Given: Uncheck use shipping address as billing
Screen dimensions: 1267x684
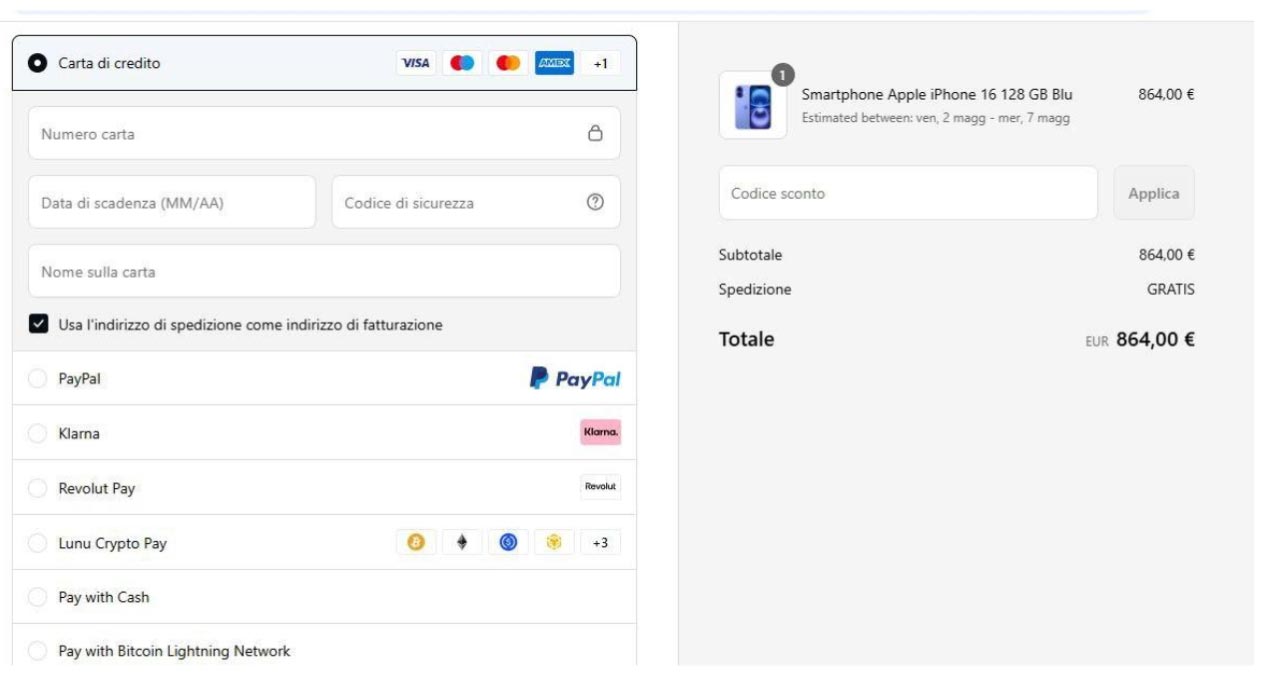Looking at the screenshot, I should tap(38, 325).
